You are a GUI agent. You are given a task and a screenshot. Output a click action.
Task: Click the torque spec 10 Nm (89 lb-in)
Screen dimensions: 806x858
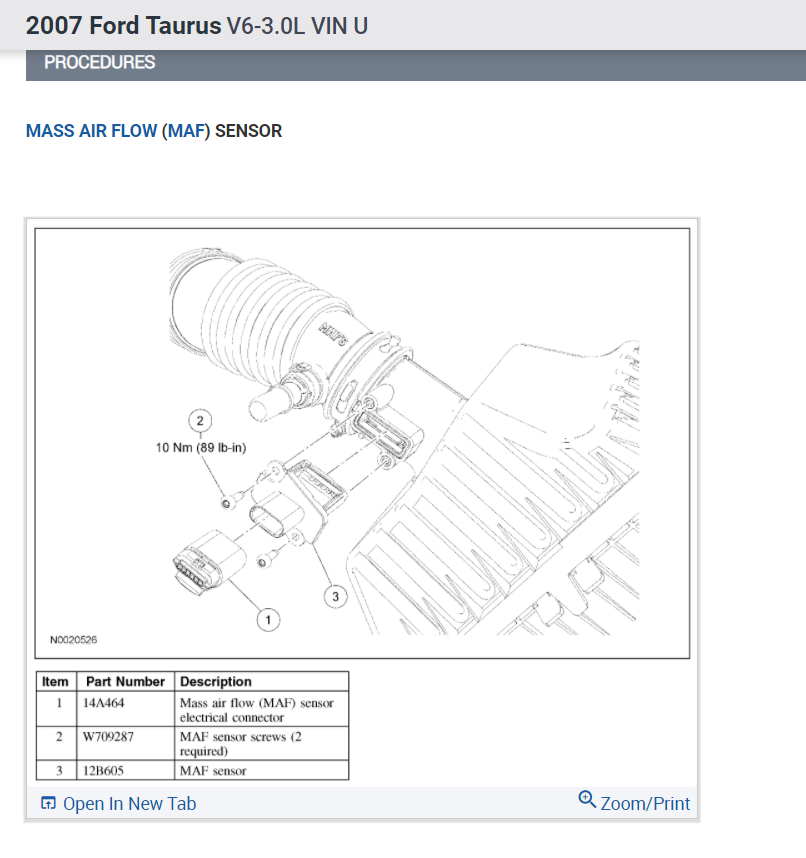pyautogui.click(x=201, y=448)
